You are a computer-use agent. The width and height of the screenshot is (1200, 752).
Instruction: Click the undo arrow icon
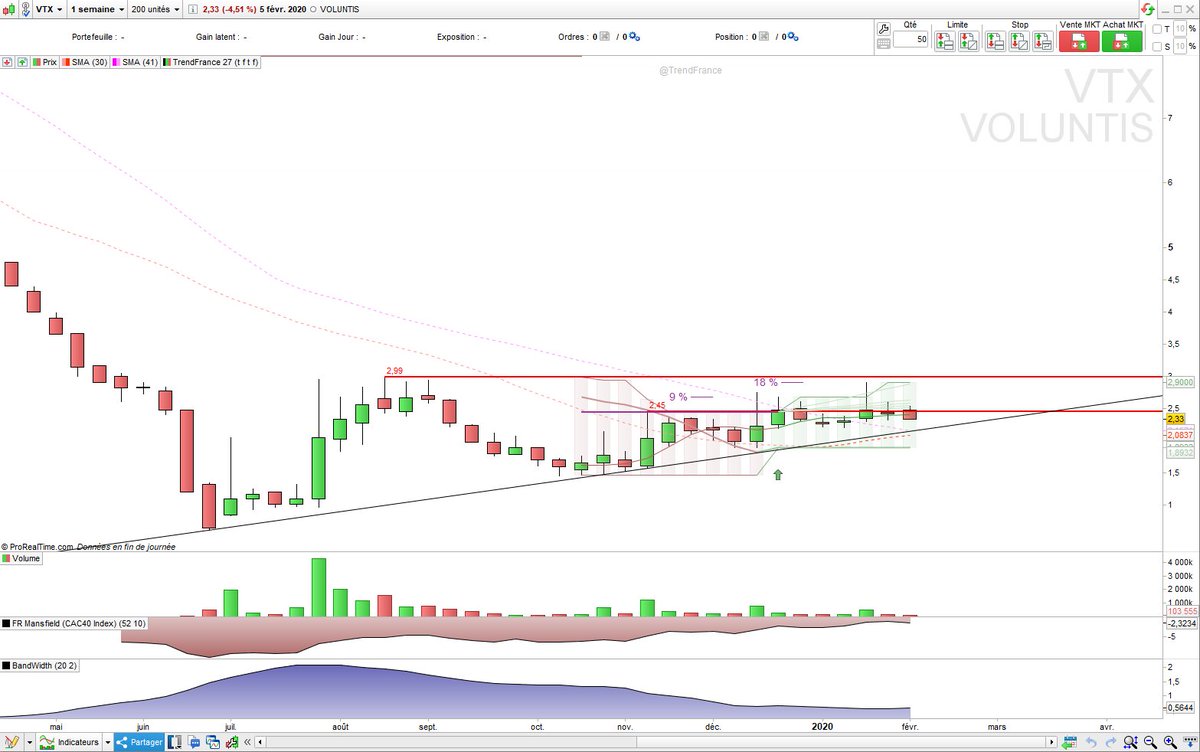coord(1090,742)
